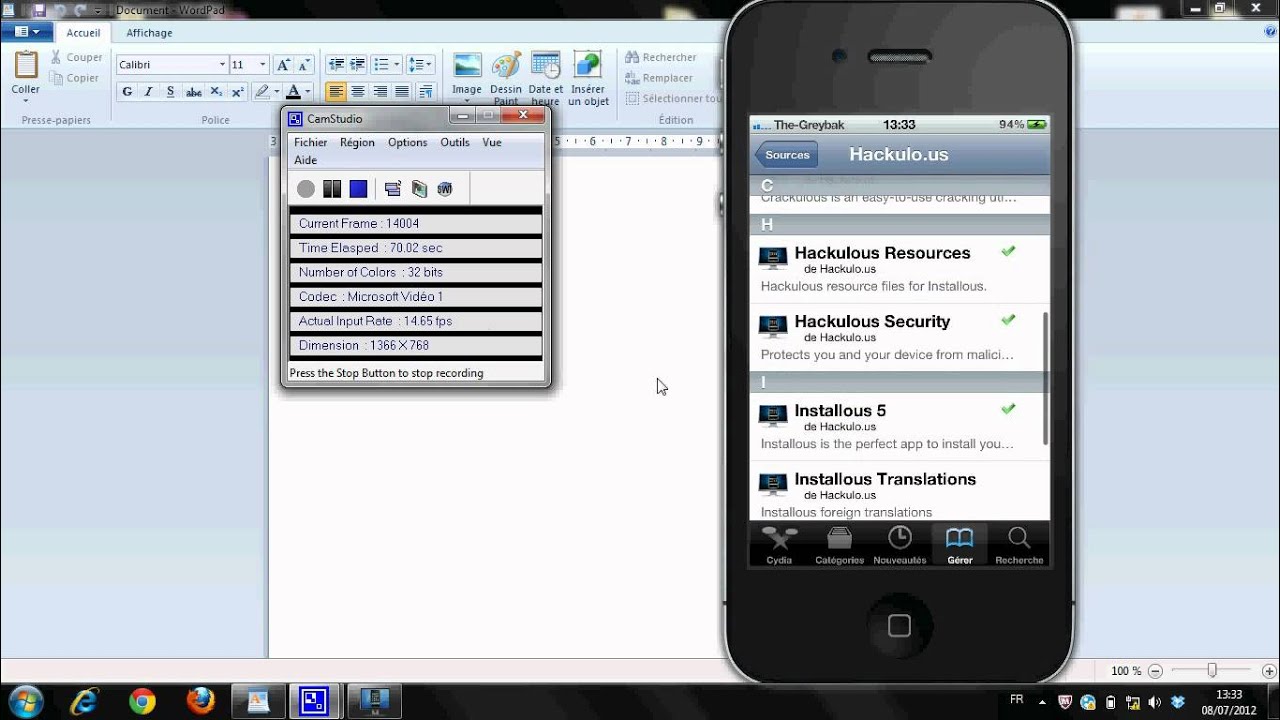Viewport: 1280px width, 720px height.
Task: Toggle underline (S) formatting
Action: click(171, 92)
